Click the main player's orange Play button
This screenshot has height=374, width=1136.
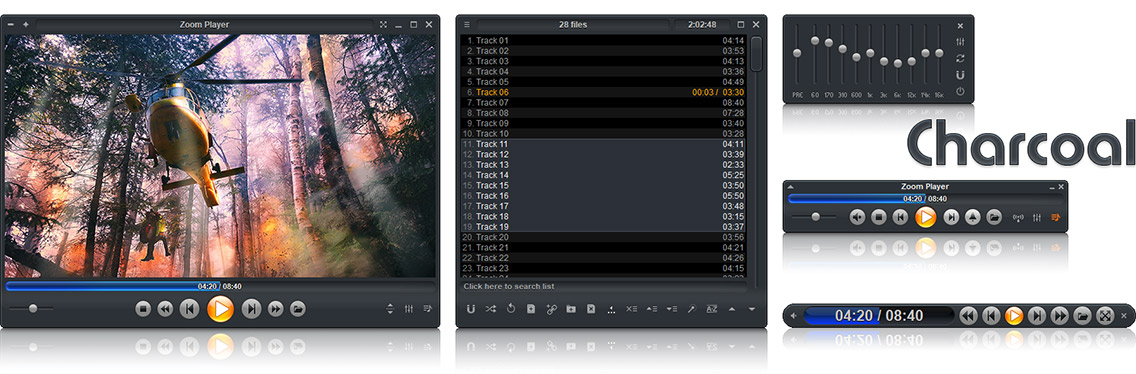(x=220, y=309)
